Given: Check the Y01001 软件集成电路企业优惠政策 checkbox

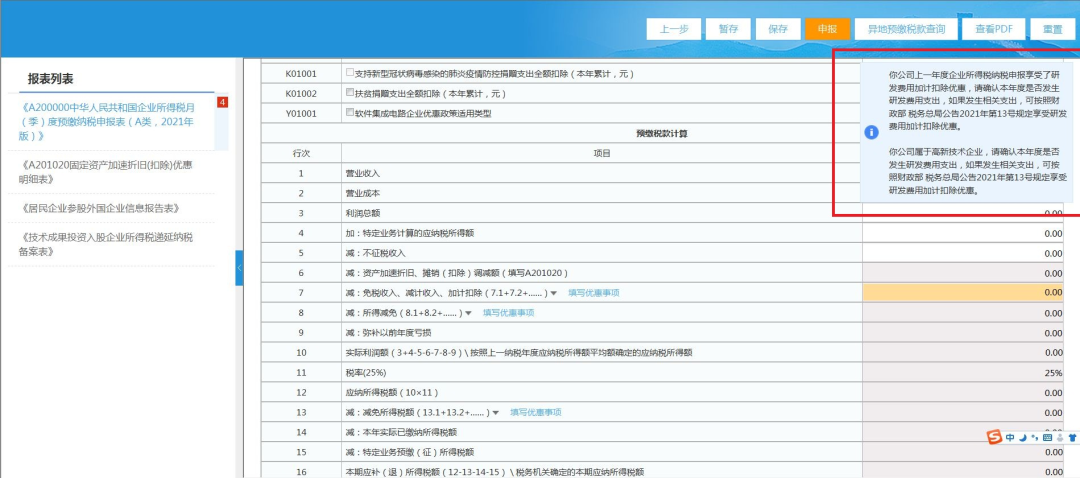Looking at the screenshot, I should (x=350, y=113).
